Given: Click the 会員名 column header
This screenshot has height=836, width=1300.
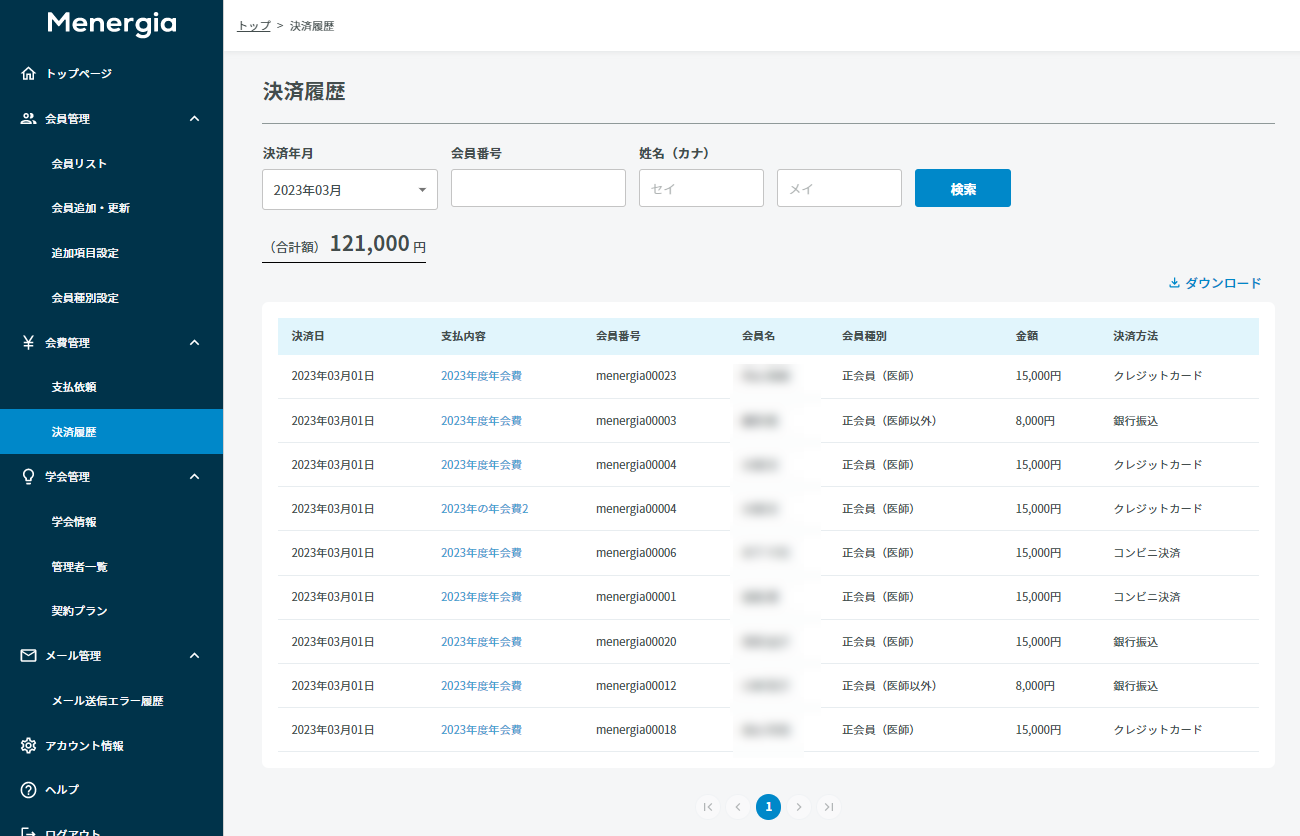Looking at the screenshot, I should [759, 337].
